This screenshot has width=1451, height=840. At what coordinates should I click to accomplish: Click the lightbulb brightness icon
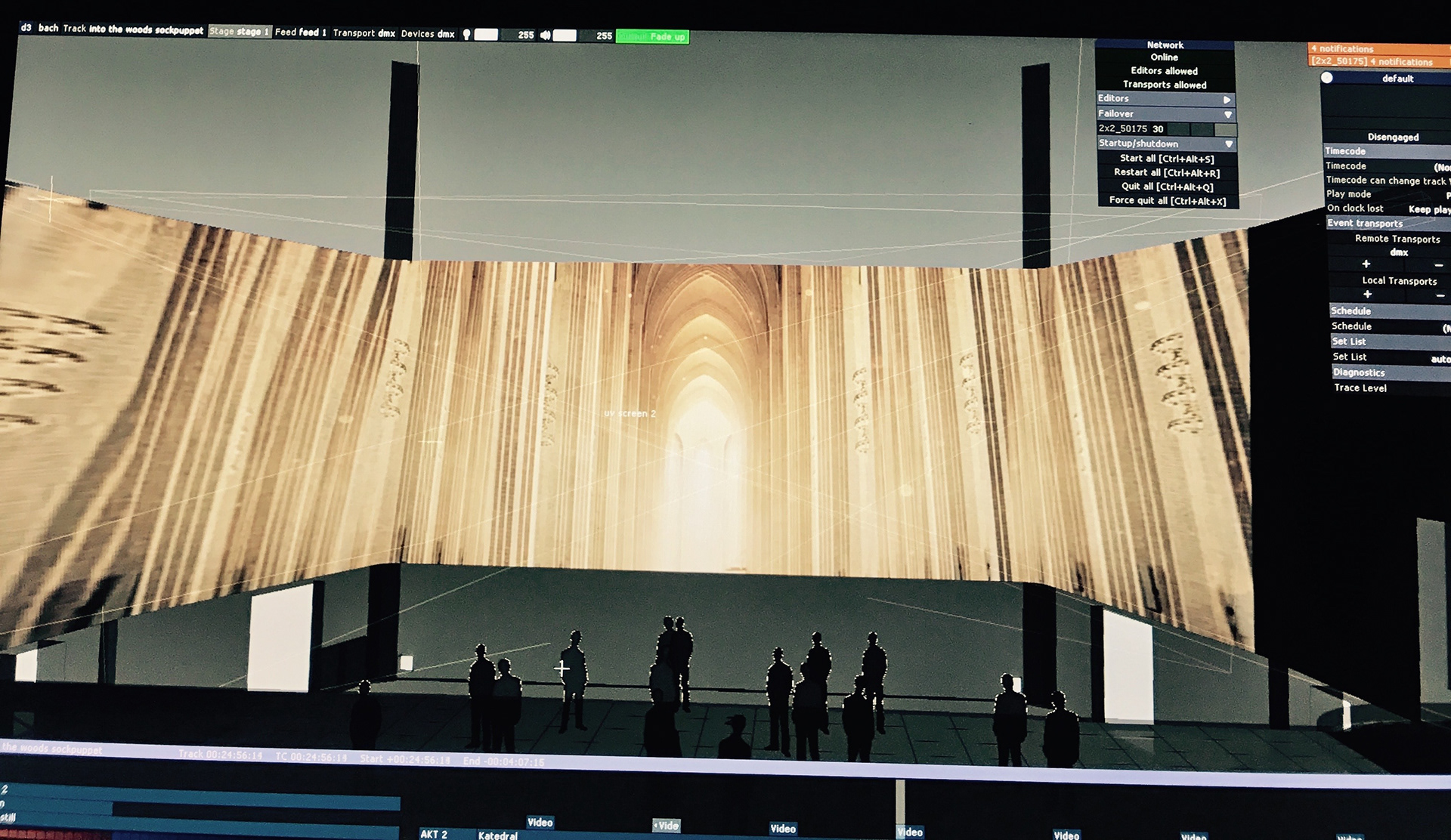467,34
